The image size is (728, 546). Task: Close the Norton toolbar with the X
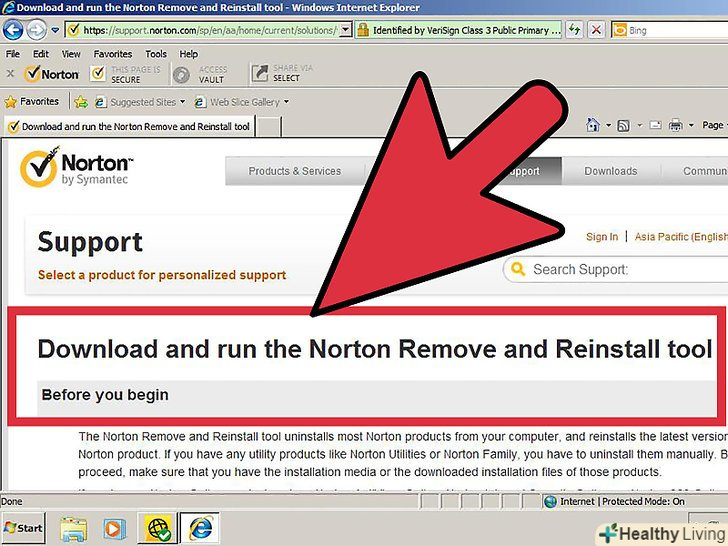[x=10, y=73]
